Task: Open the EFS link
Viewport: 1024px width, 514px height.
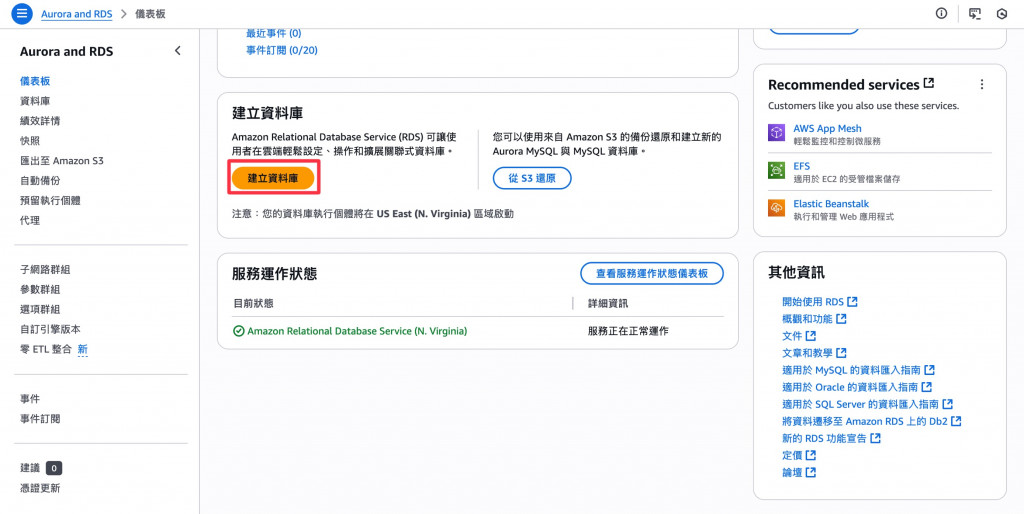Action: click(801, 167)
